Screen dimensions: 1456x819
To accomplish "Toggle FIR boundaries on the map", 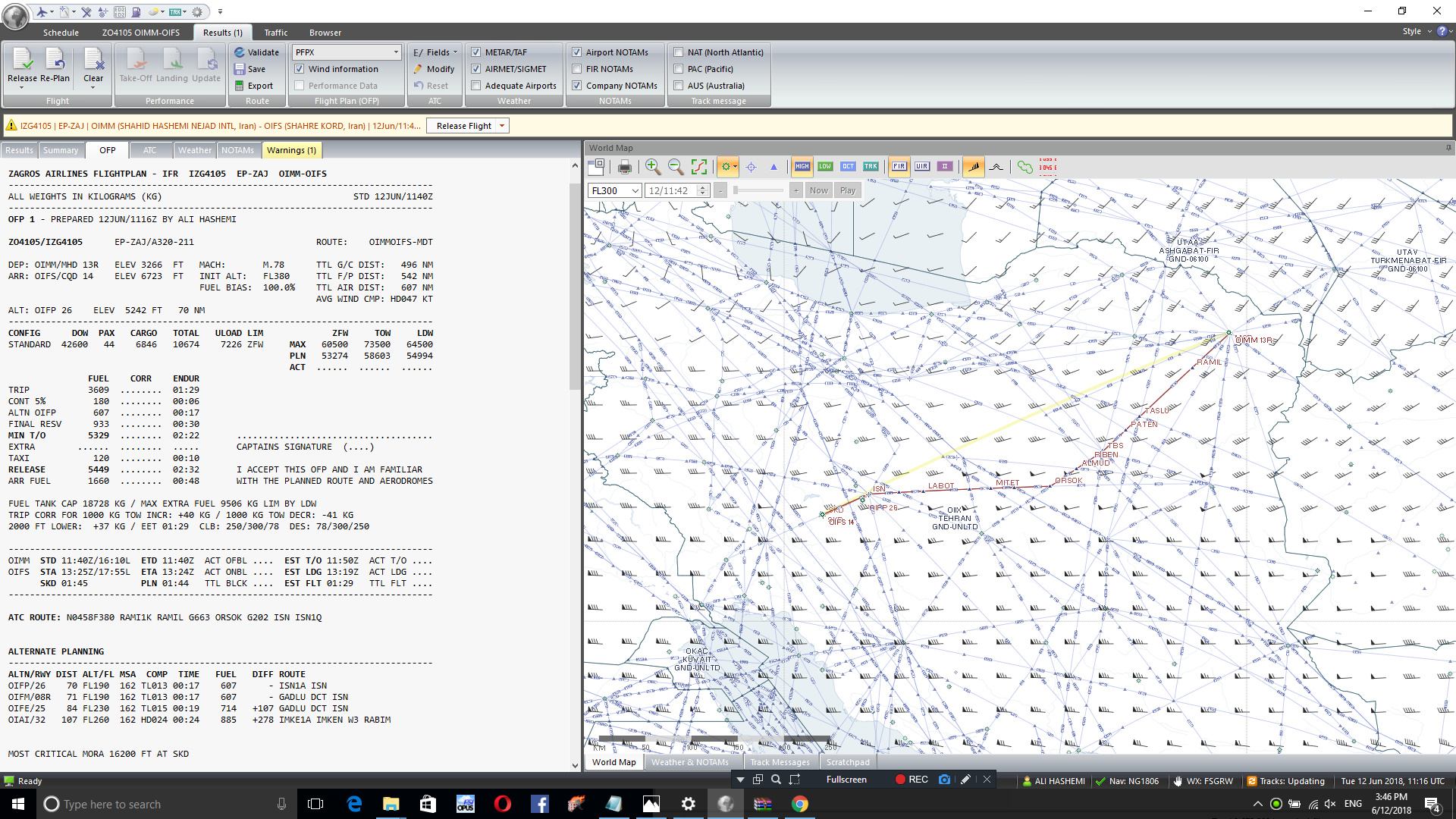I will (899, 166).
